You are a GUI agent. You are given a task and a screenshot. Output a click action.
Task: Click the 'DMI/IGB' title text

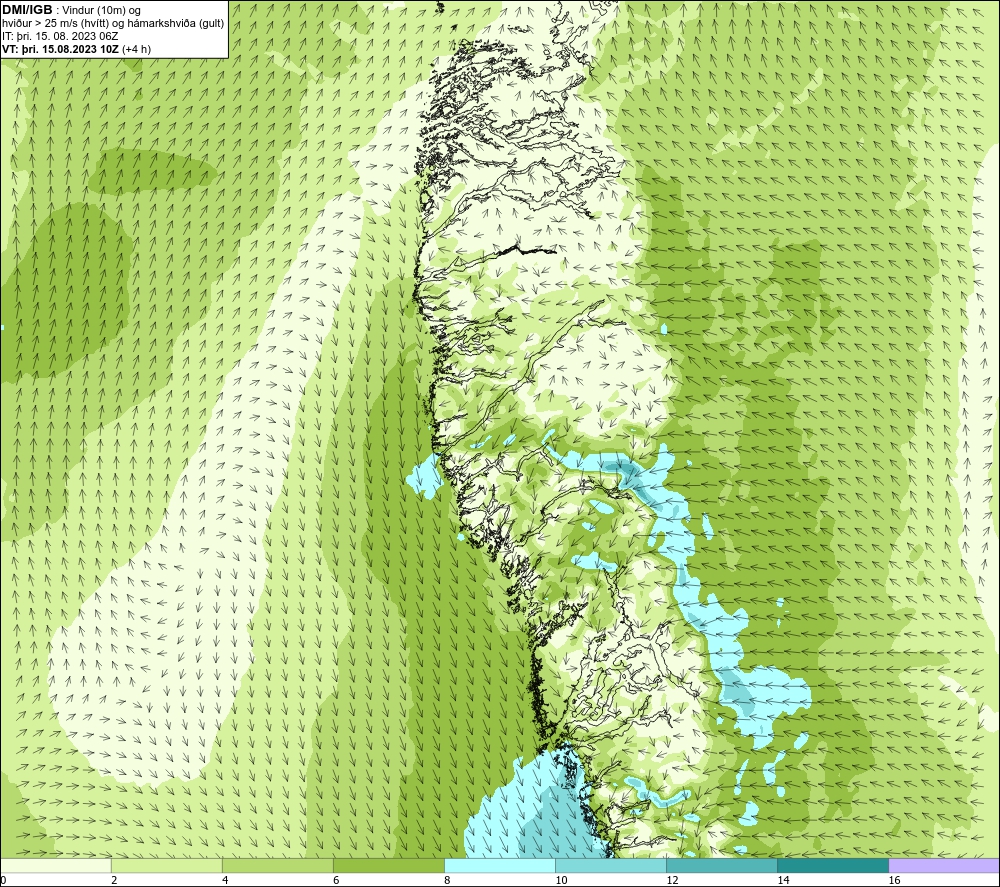tap(27, 10)
